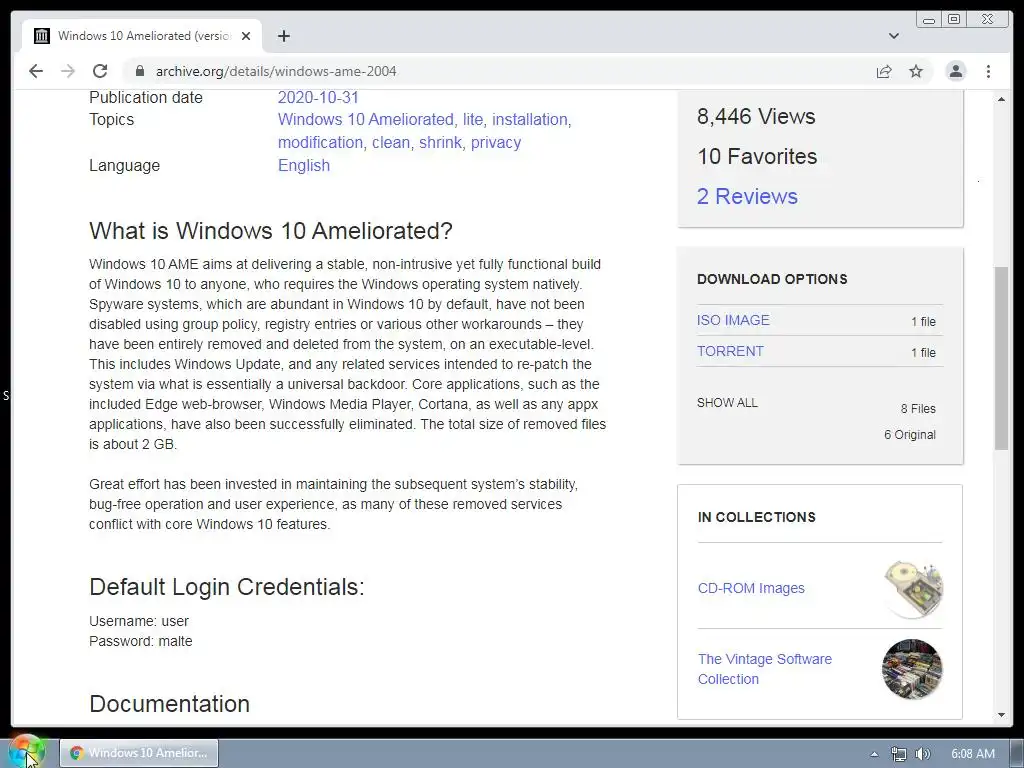Open the English language link
Viewport: 1024px width, 768px height.
[x=304, y=165]
